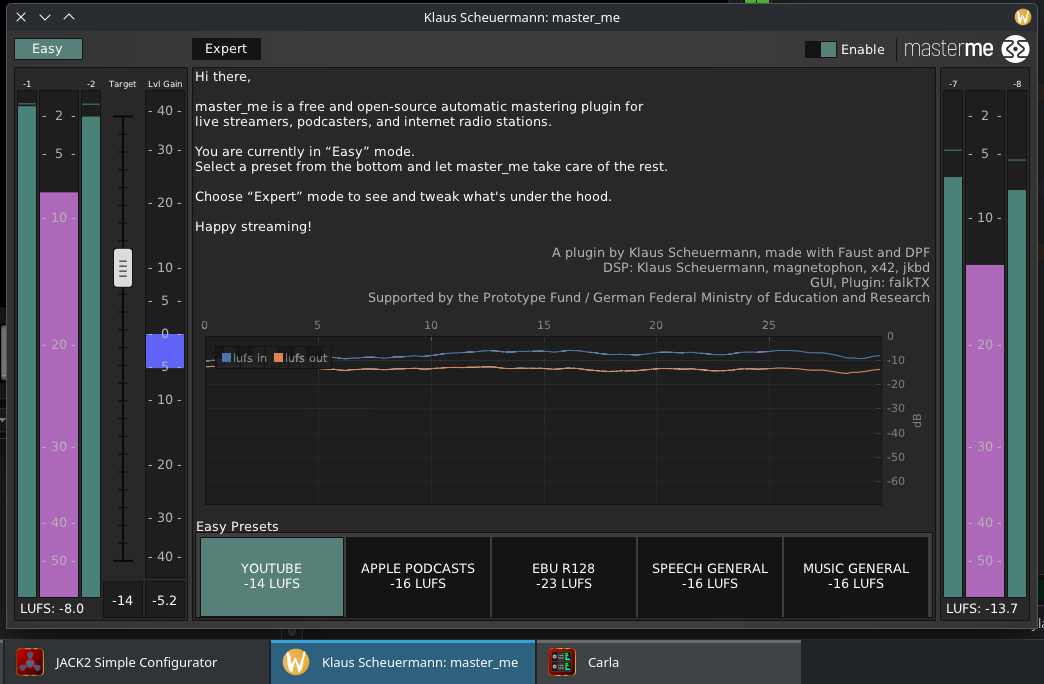Choose the EBU R128 -23 LUFS preset

coord(564,576)
